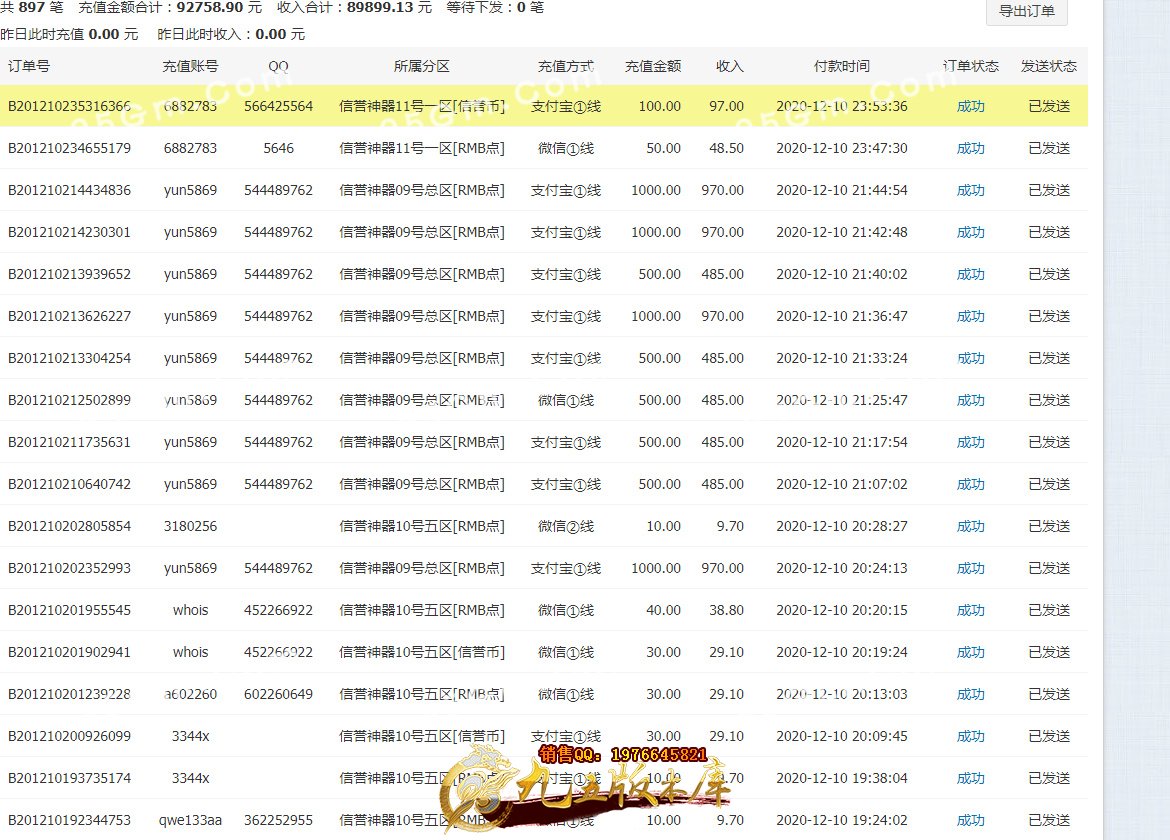
Task: Select partition 信誉神器10号五区[RMB点] in 3180256 row
Action: [422, 526]
